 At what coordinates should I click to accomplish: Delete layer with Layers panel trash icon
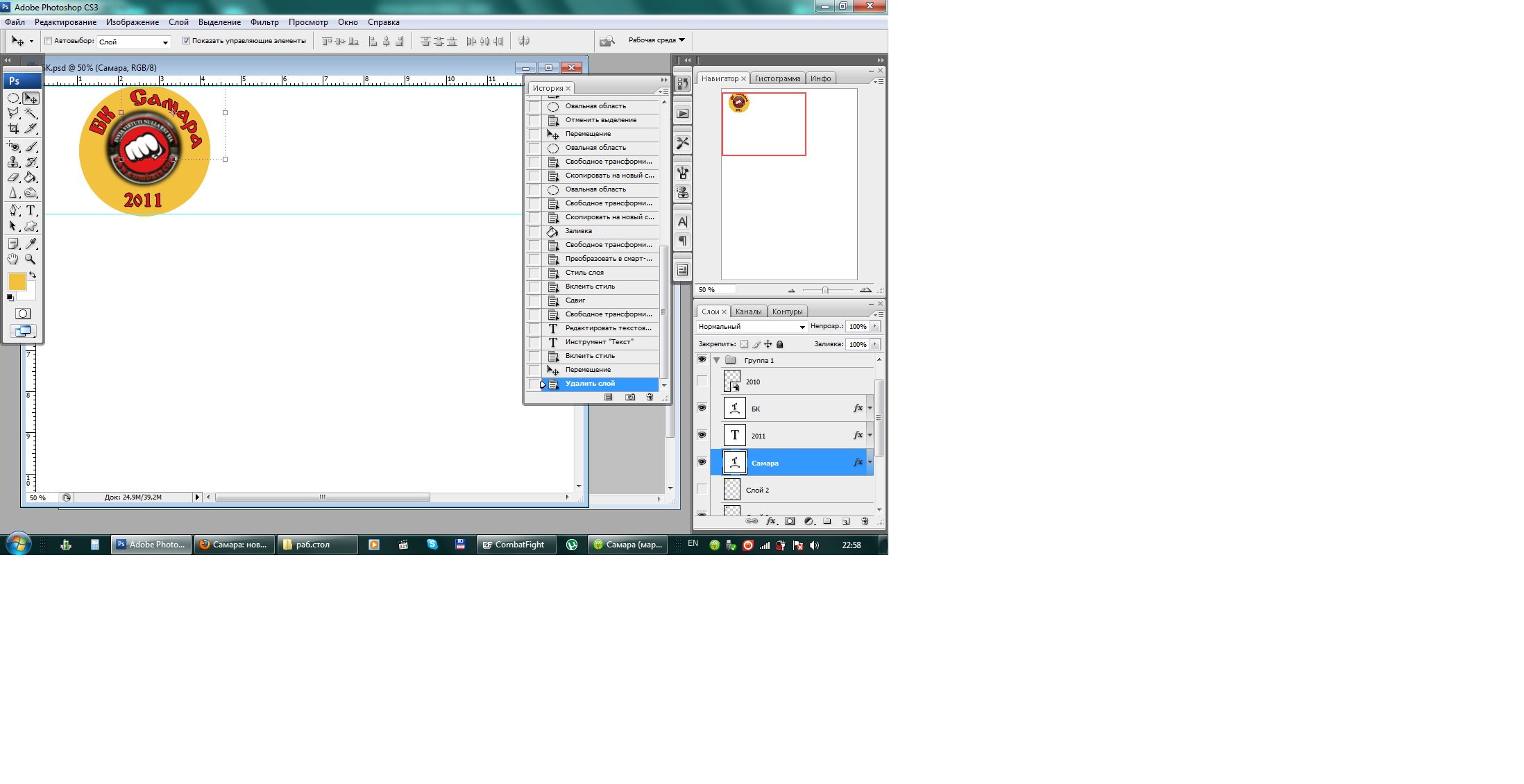point(865,521)
